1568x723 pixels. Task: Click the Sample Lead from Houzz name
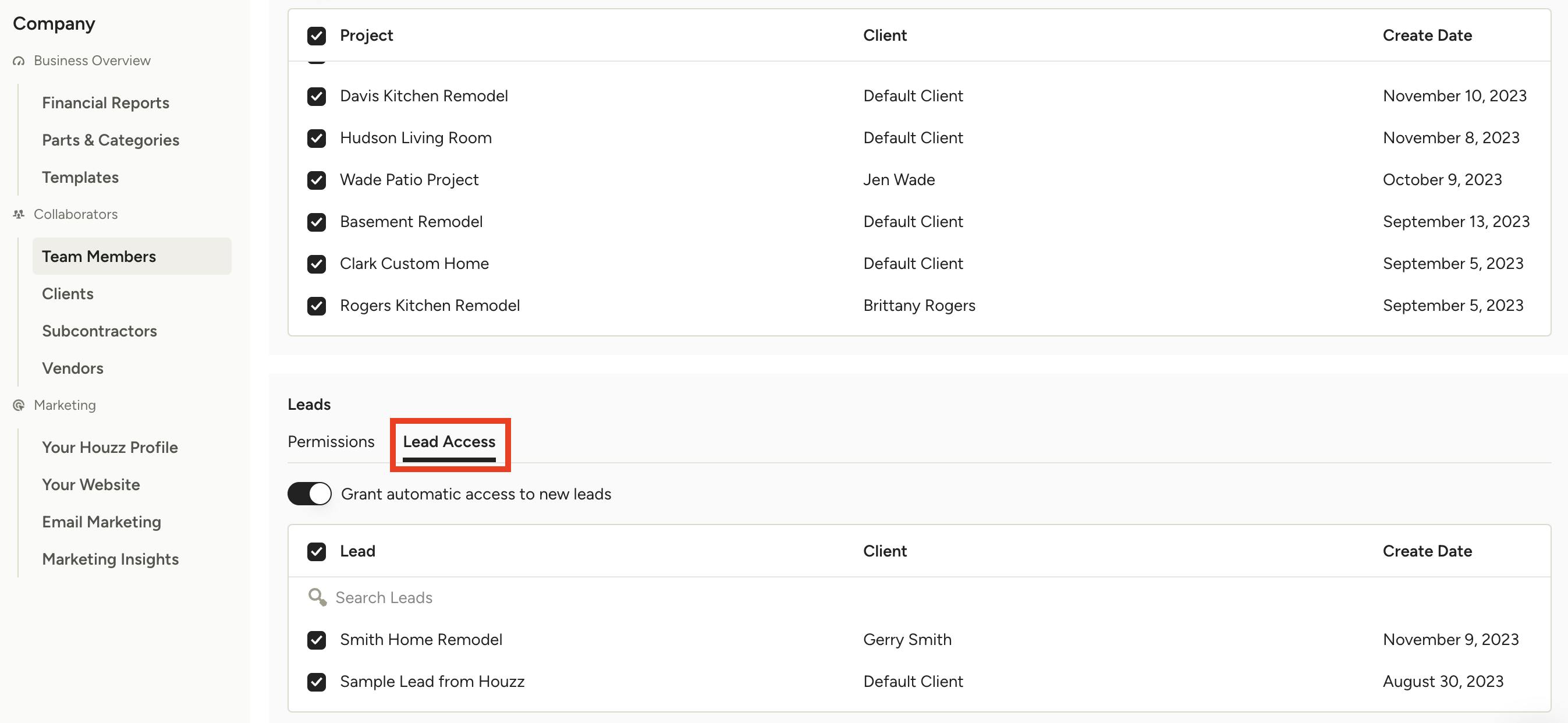coord(432,682)
